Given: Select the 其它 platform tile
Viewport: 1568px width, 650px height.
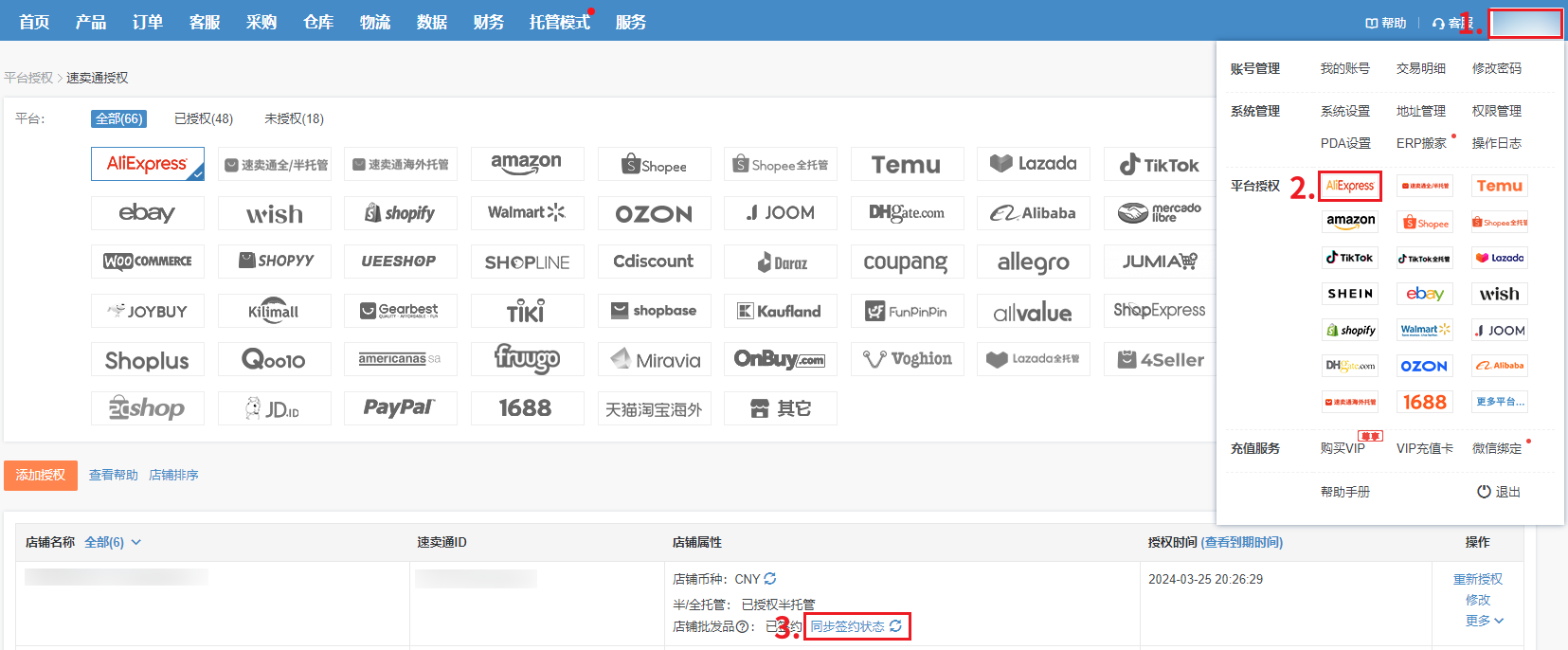Looking at the screenshot, I should click(781, 408).
